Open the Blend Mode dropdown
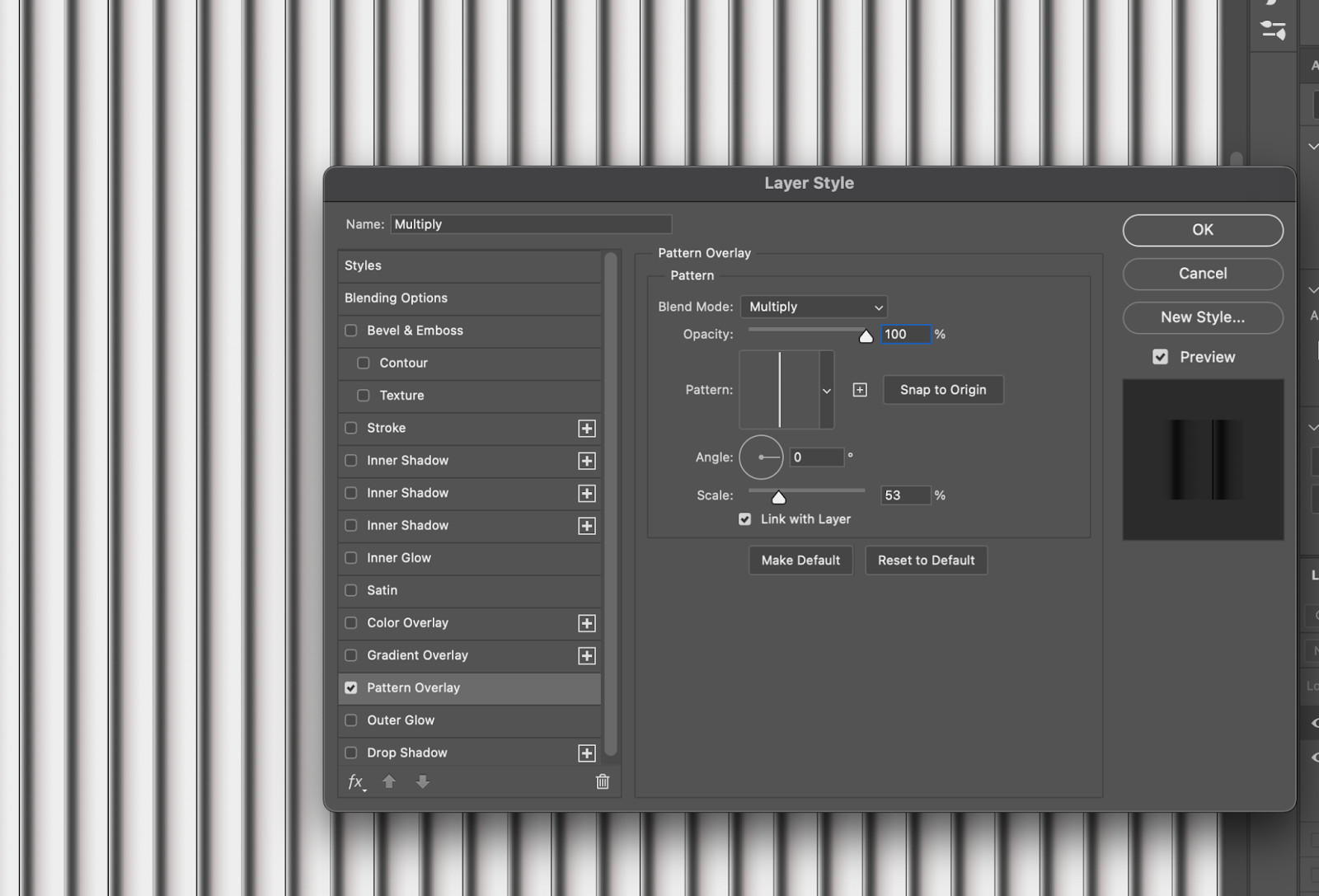Screen dimensions: 1319x896 [x=813, y=307]
